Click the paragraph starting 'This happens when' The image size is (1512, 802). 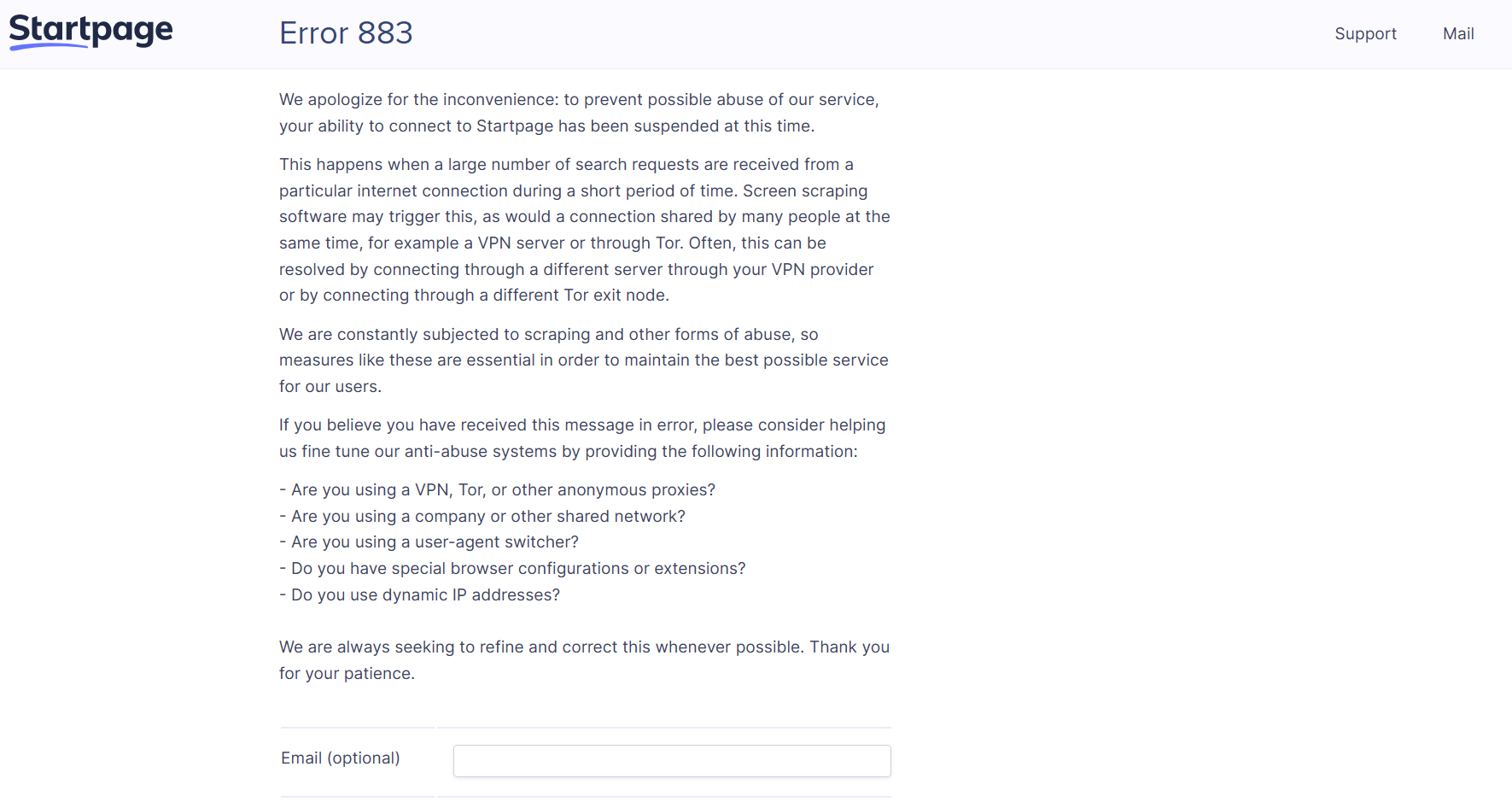584,230
